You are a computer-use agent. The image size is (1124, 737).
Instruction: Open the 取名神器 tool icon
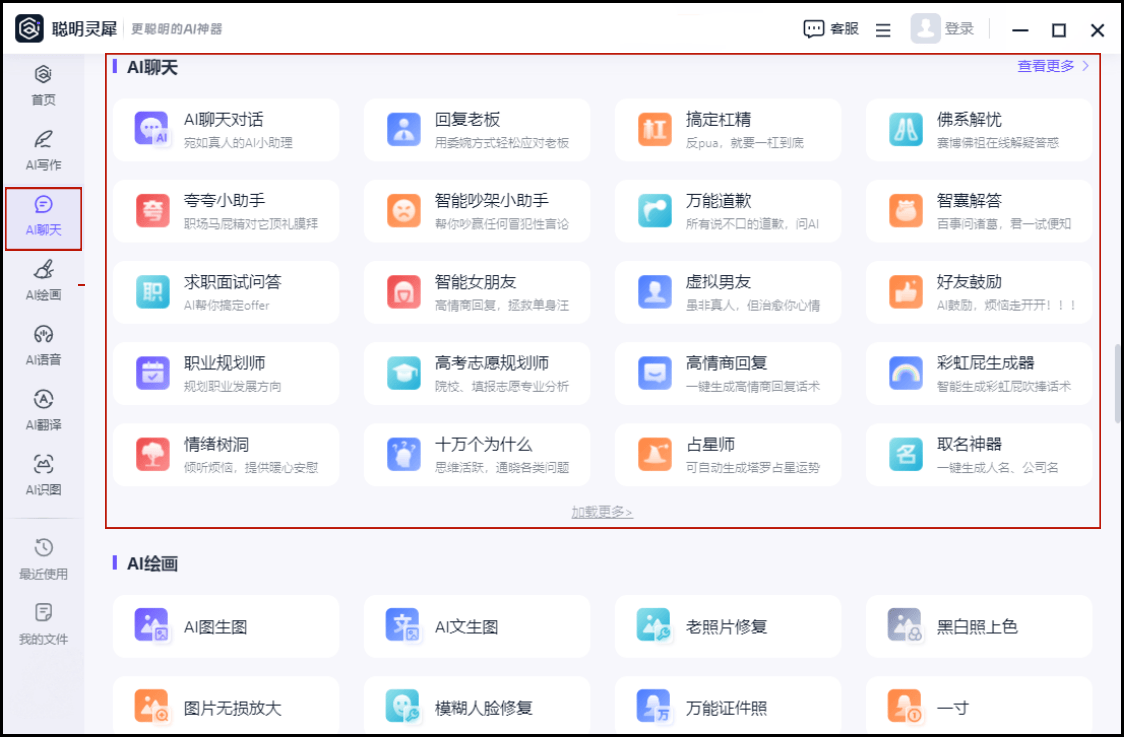click(x=905, y=455)
